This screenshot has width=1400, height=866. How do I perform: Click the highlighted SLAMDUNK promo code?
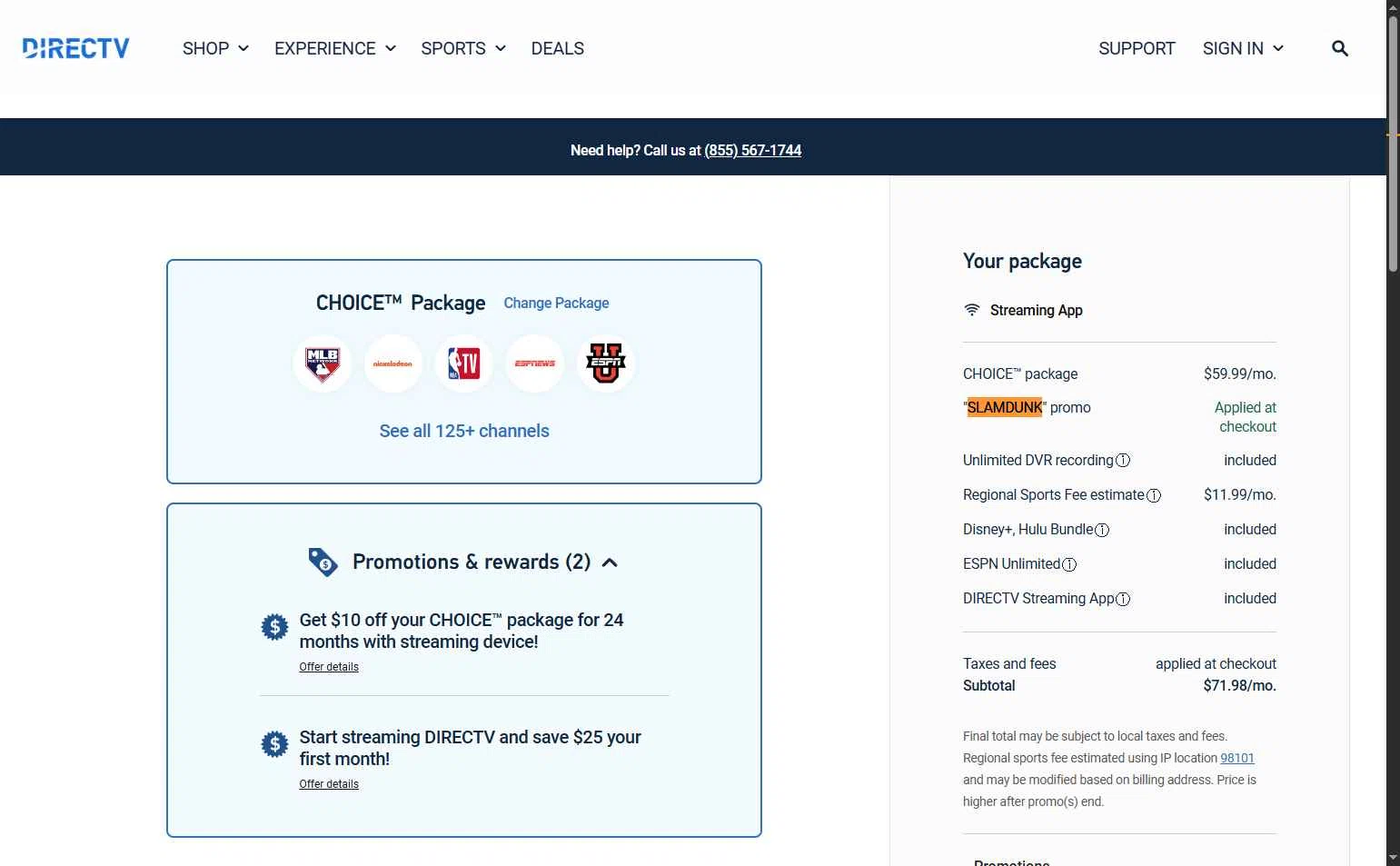pyautogui.click(x=1005, y=407)
